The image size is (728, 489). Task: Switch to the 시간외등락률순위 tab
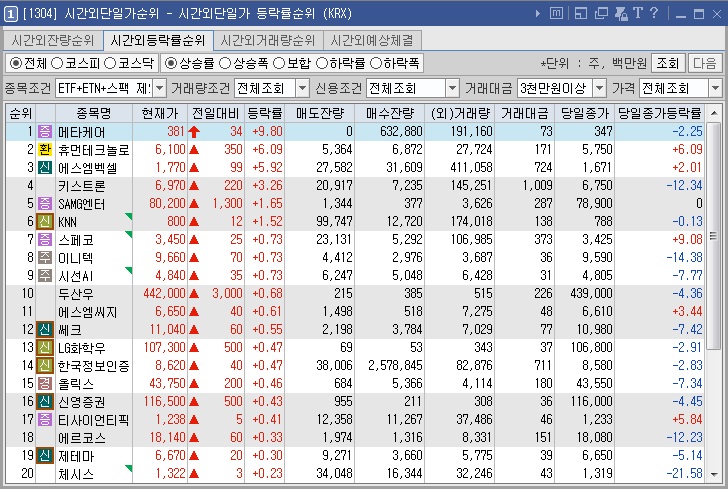coord(157,41)
